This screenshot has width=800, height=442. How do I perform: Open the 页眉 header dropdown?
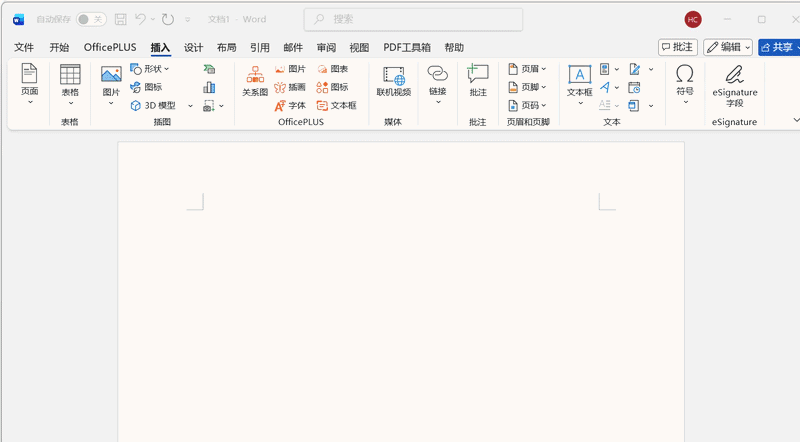(x=528, y=69)
